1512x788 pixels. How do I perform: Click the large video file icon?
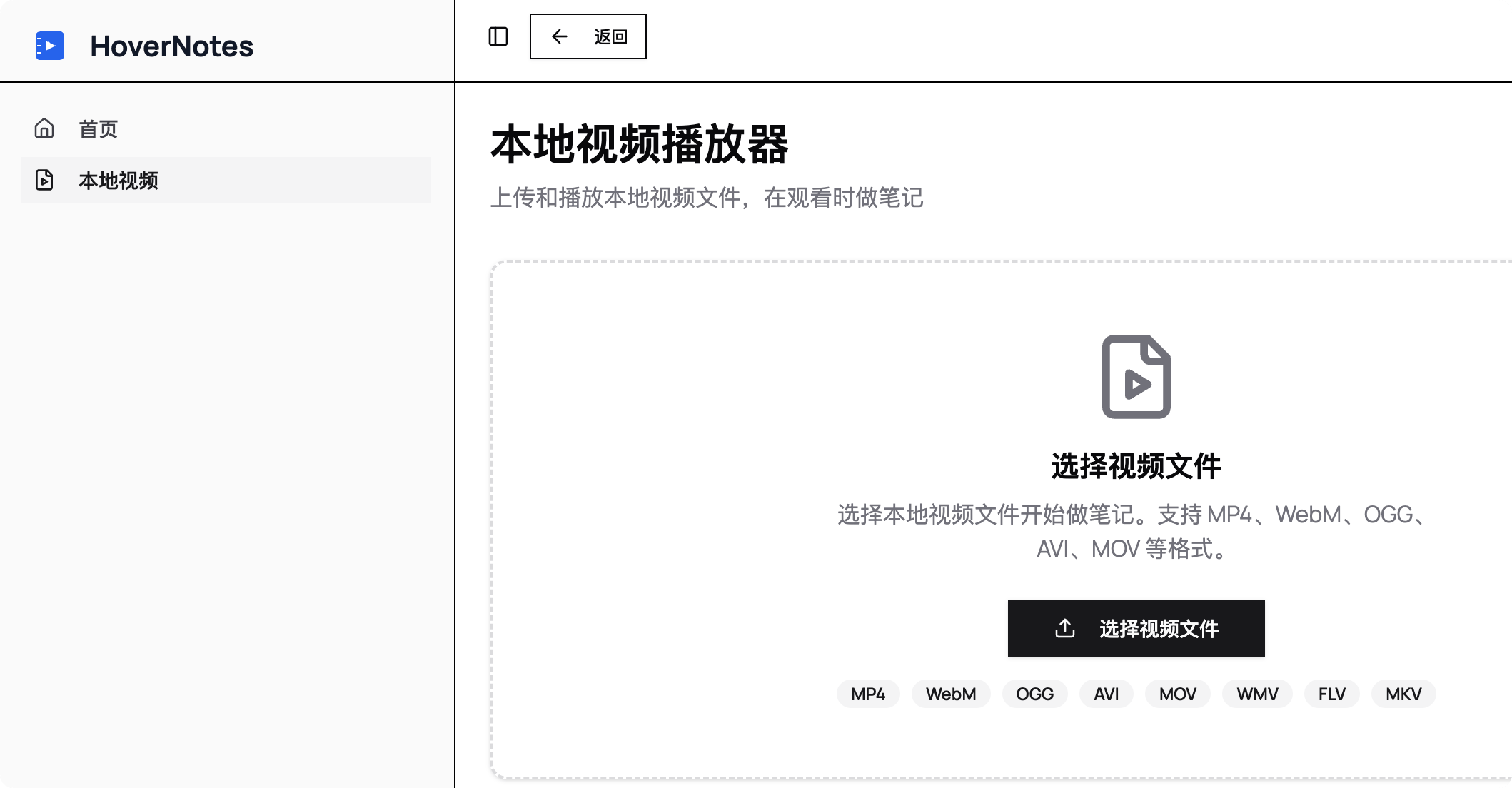coord(1136,376)
